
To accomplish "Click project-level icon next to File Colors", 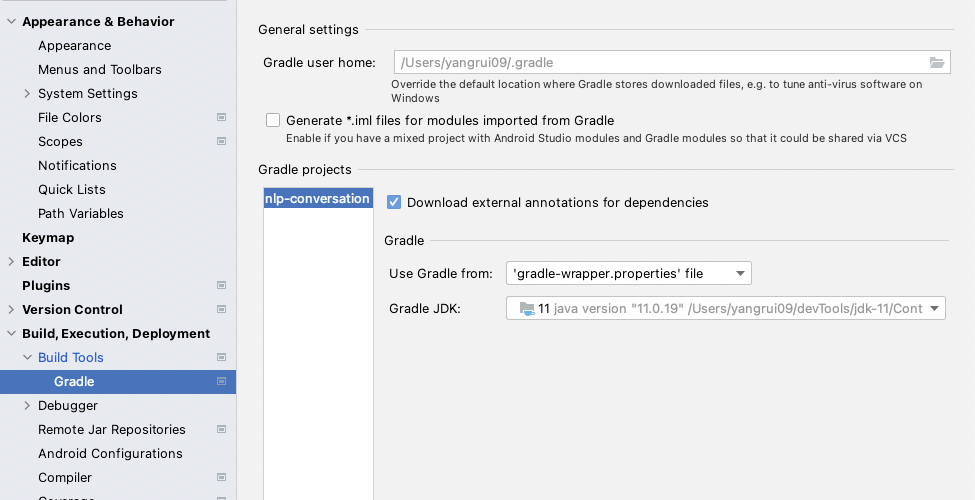I will [221, 118].
